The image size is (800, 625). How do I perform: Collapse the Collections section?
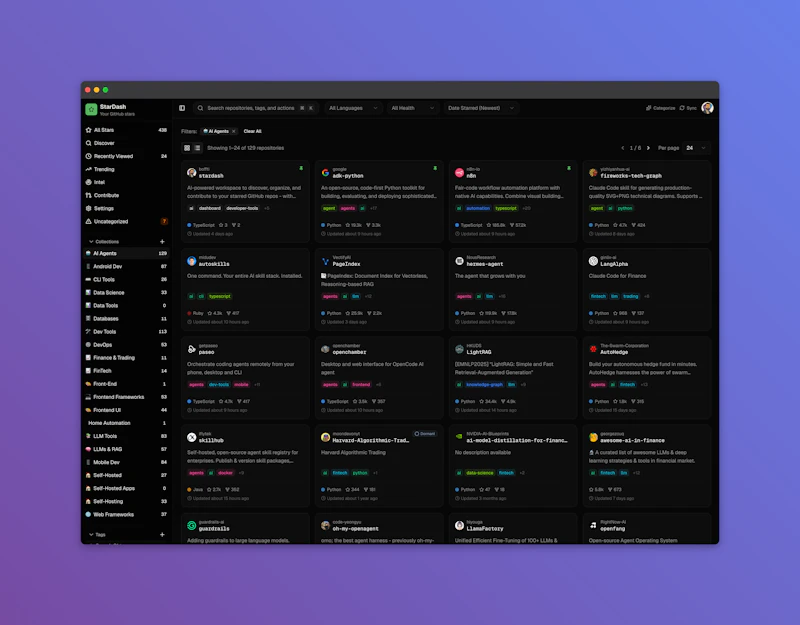tap(104, 242)
